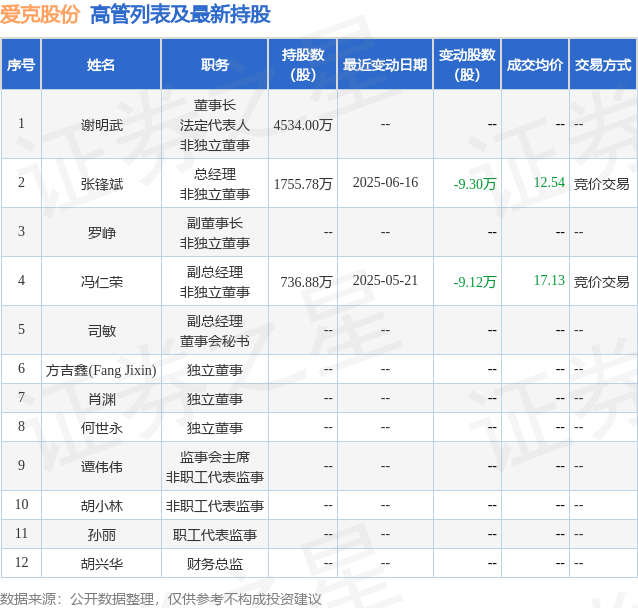This screenshot has width=638, height=608.
Task: Click the 高管列表及最新持股 heading
Action: [180, 15]
